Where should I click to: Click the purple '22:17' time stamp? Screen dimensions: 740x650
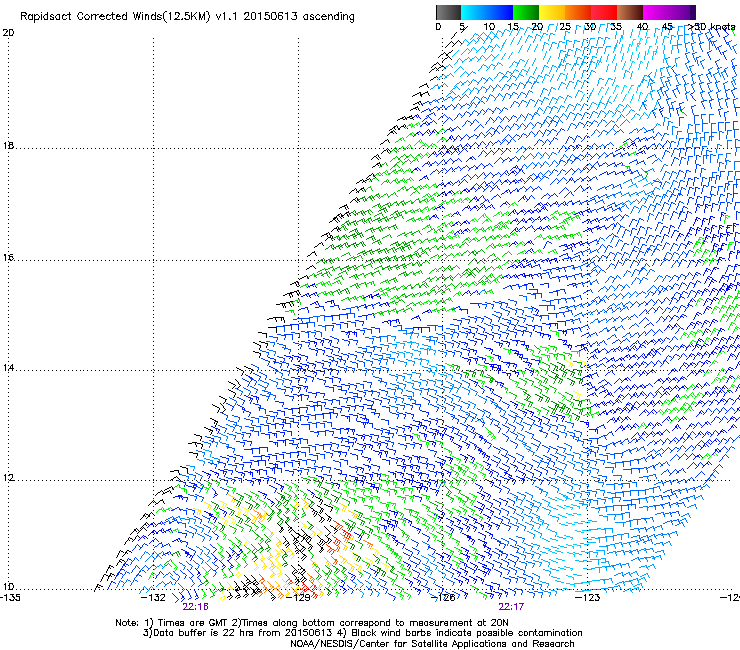(511, 607)
